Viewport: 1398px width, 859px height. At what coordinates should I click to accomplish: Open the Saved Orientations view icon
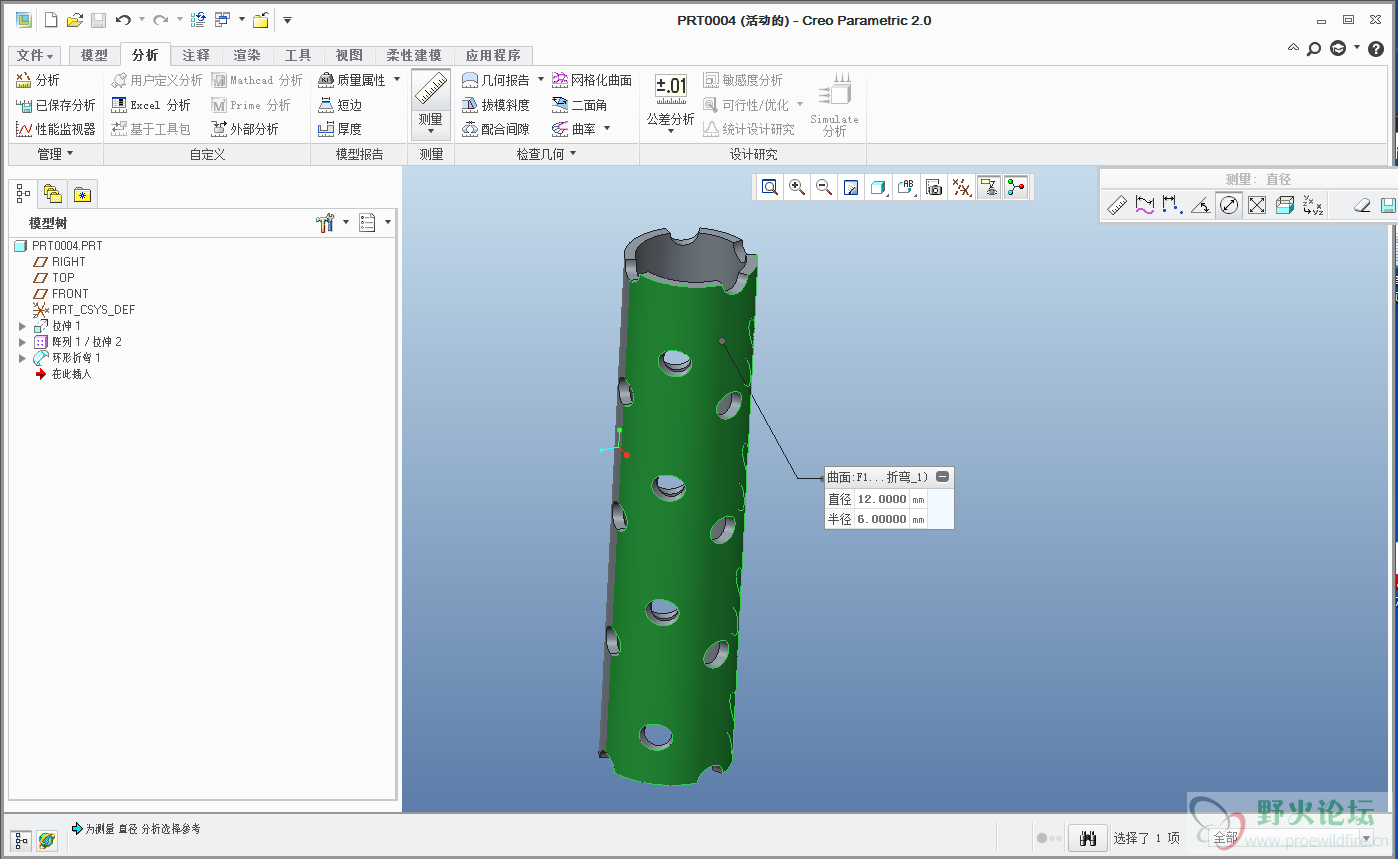coord(906,187)
